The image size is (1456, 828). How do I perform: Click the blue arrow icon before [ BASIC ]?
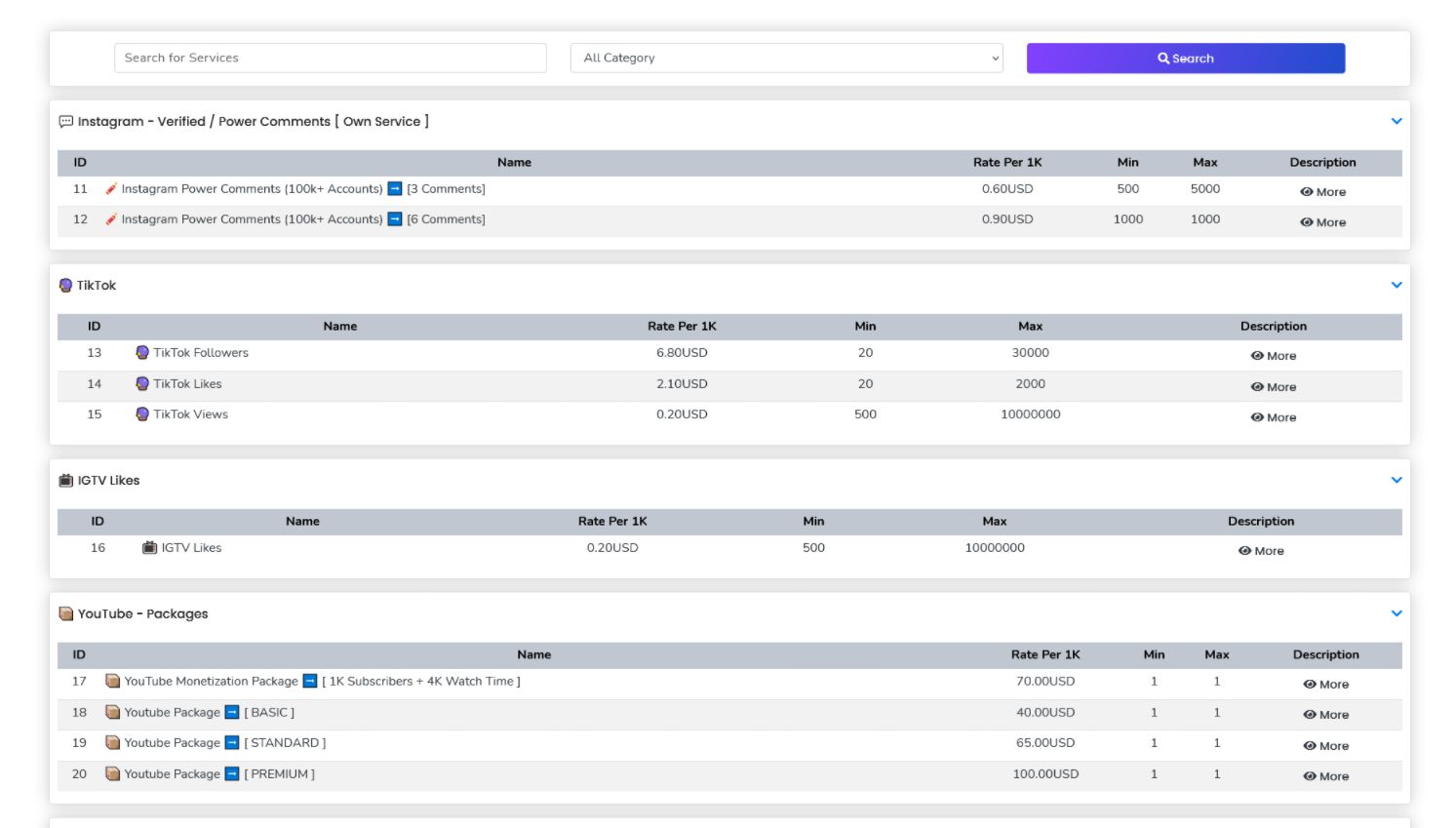coord(232,713)
